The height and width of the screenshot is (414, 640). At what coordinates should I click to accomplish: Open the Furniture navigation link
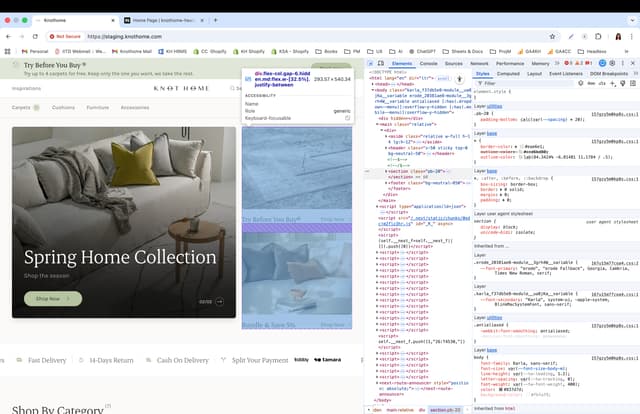click(x=98, y=107)
